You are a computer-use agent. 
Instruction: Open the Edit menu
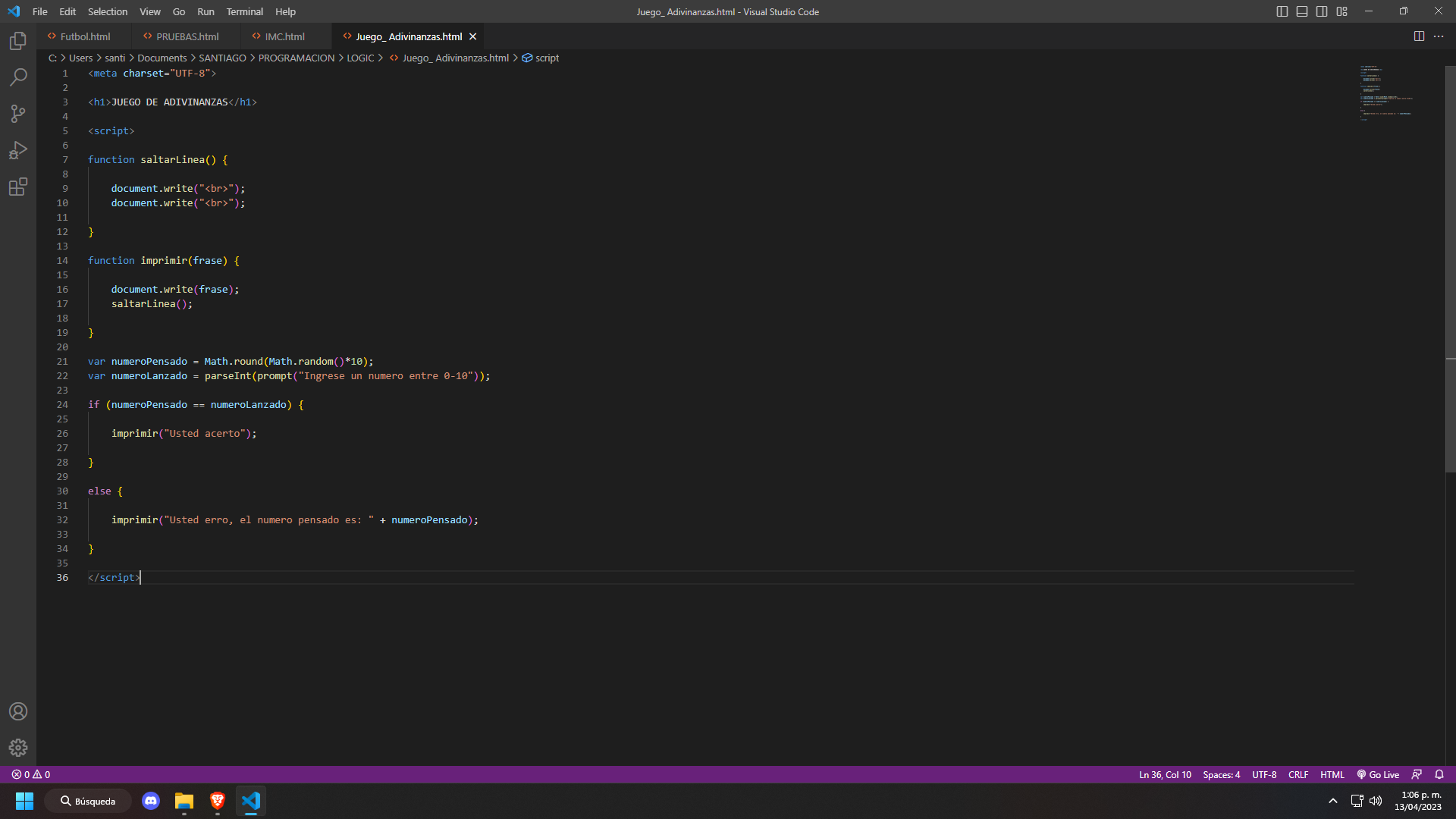[x=67, y=11]
